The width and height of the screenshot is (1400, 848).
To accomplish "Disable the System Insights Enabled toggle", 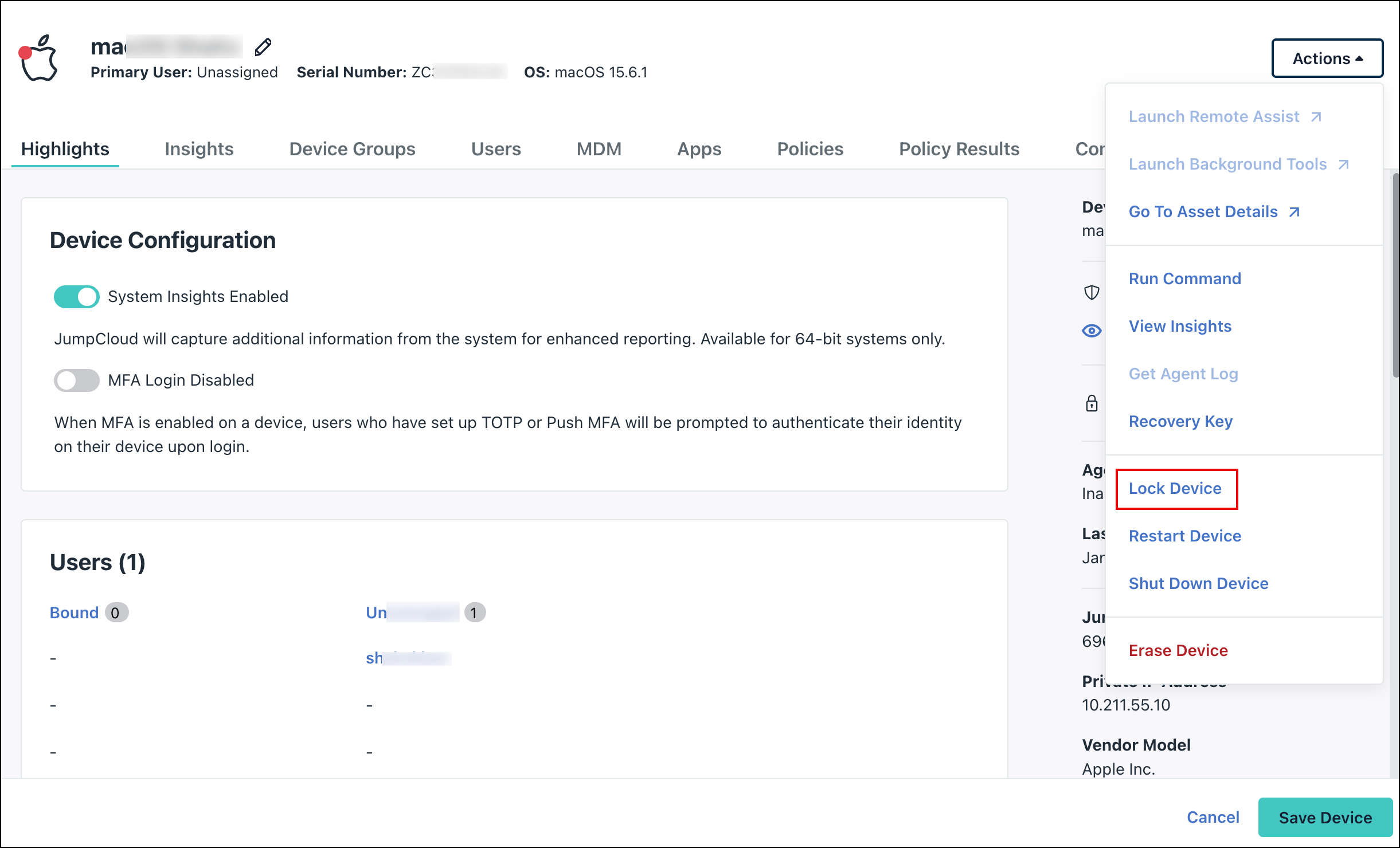I will [x=76, y=296].
